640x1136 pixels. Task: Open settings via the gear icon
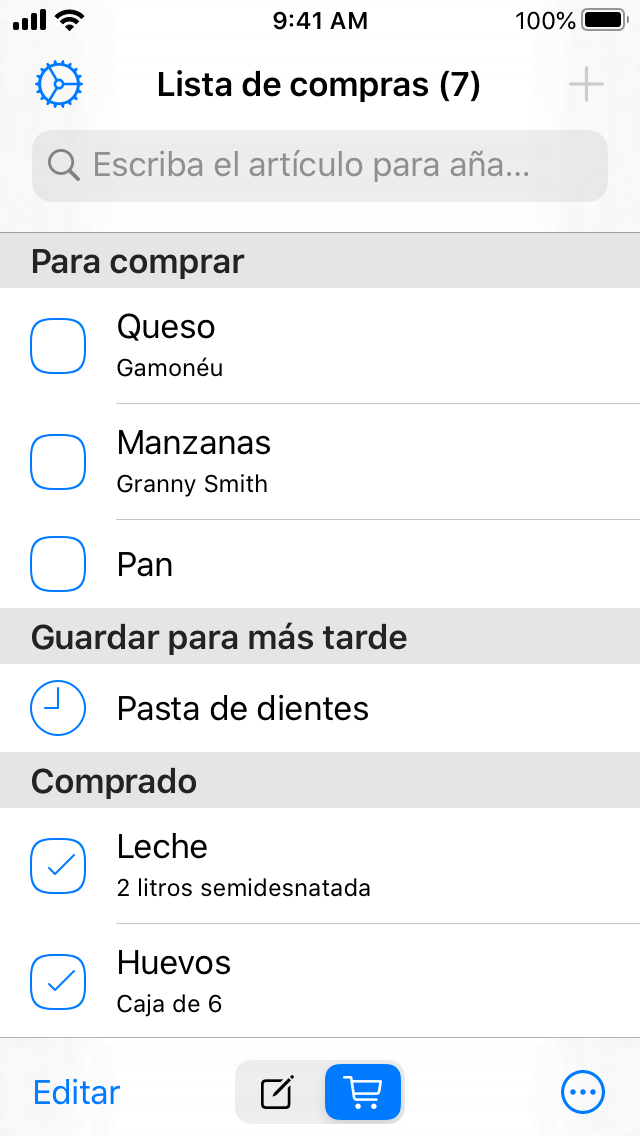coord(59,85)
